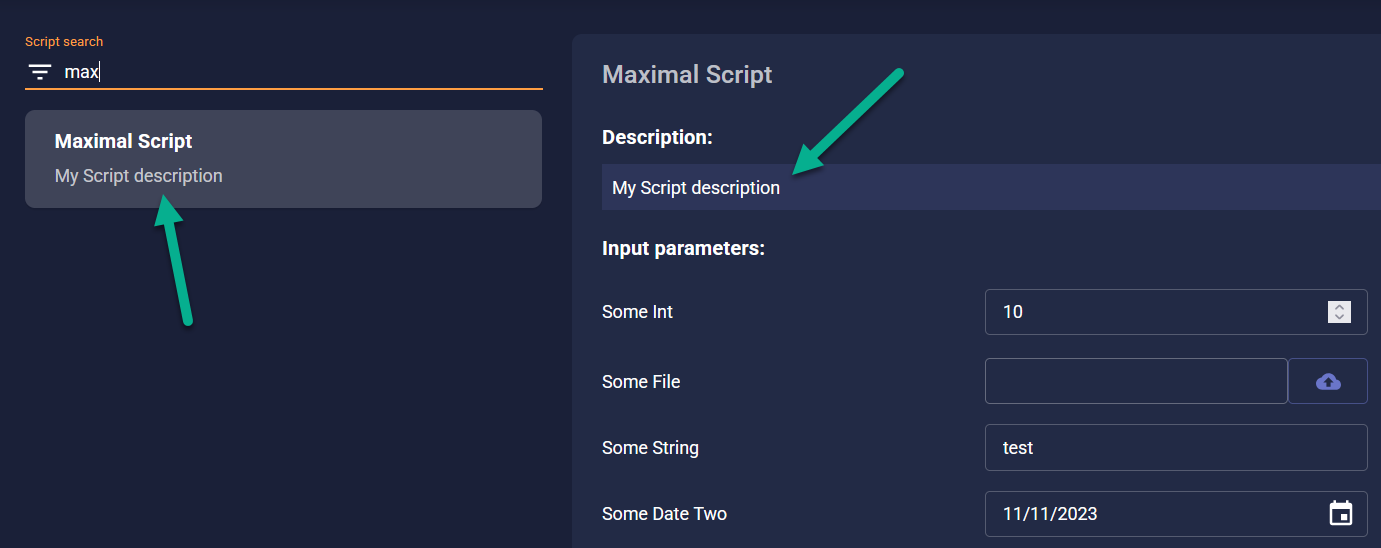Click the Input parameters heading
The height and width of the screenshot is (548, 1381).
[683, 248]
